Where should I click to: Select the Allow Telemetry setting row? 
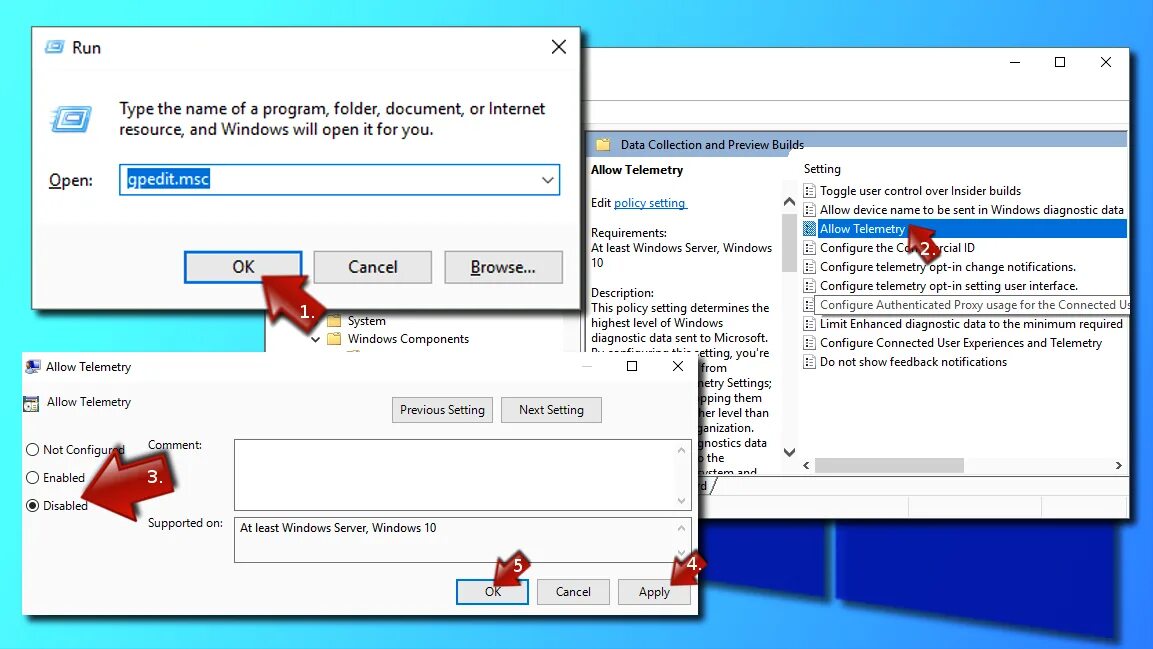coord(965,229)
